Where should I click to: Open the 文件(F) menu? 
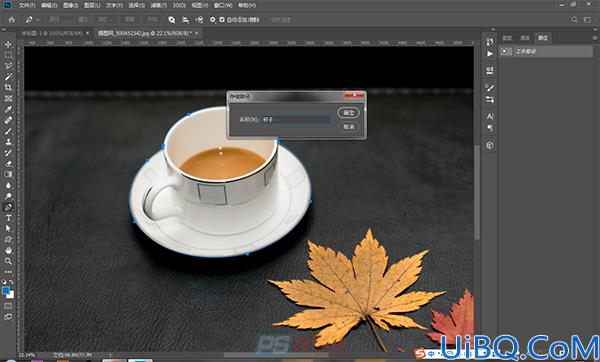(x=27, y=5)
